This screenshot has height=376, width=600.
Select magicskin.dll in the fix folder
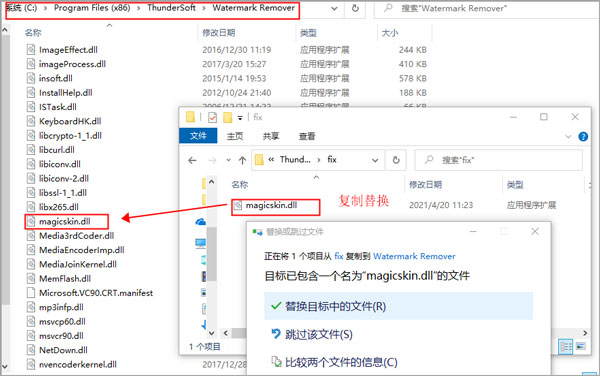(271, 205)
